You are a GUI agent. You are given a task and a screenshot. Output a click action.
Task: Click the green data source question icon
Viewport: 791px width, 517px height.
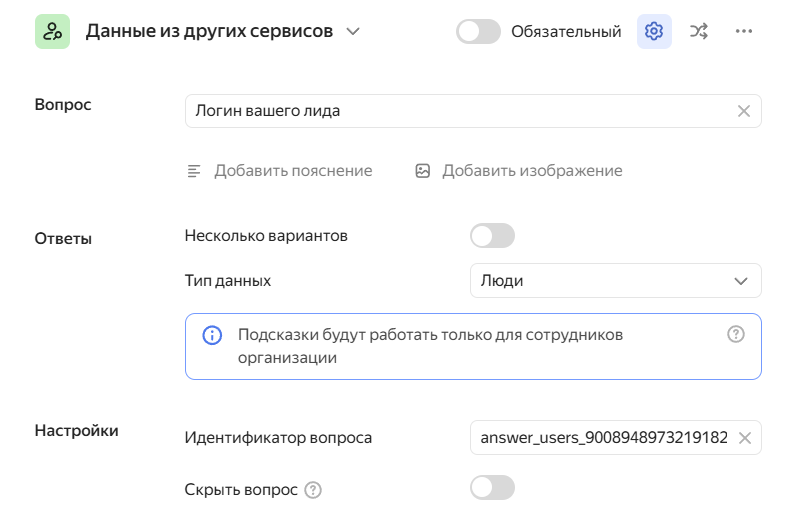click(x=52, y=31)
